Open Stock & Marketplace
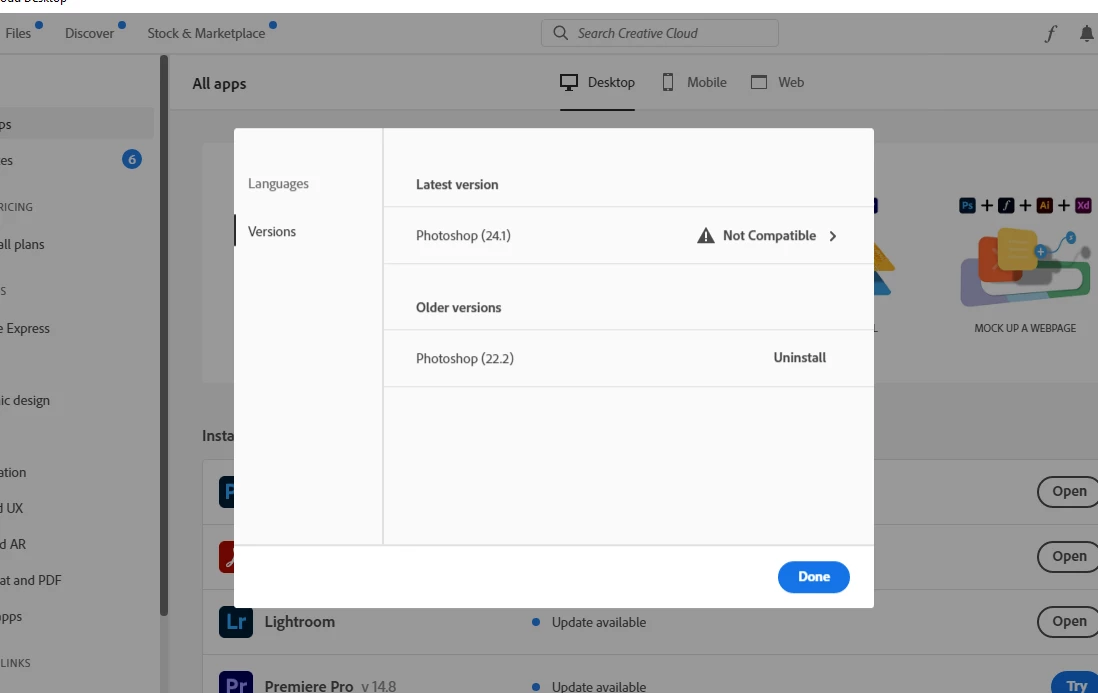The image size is (1098, 693). (206, 33)
